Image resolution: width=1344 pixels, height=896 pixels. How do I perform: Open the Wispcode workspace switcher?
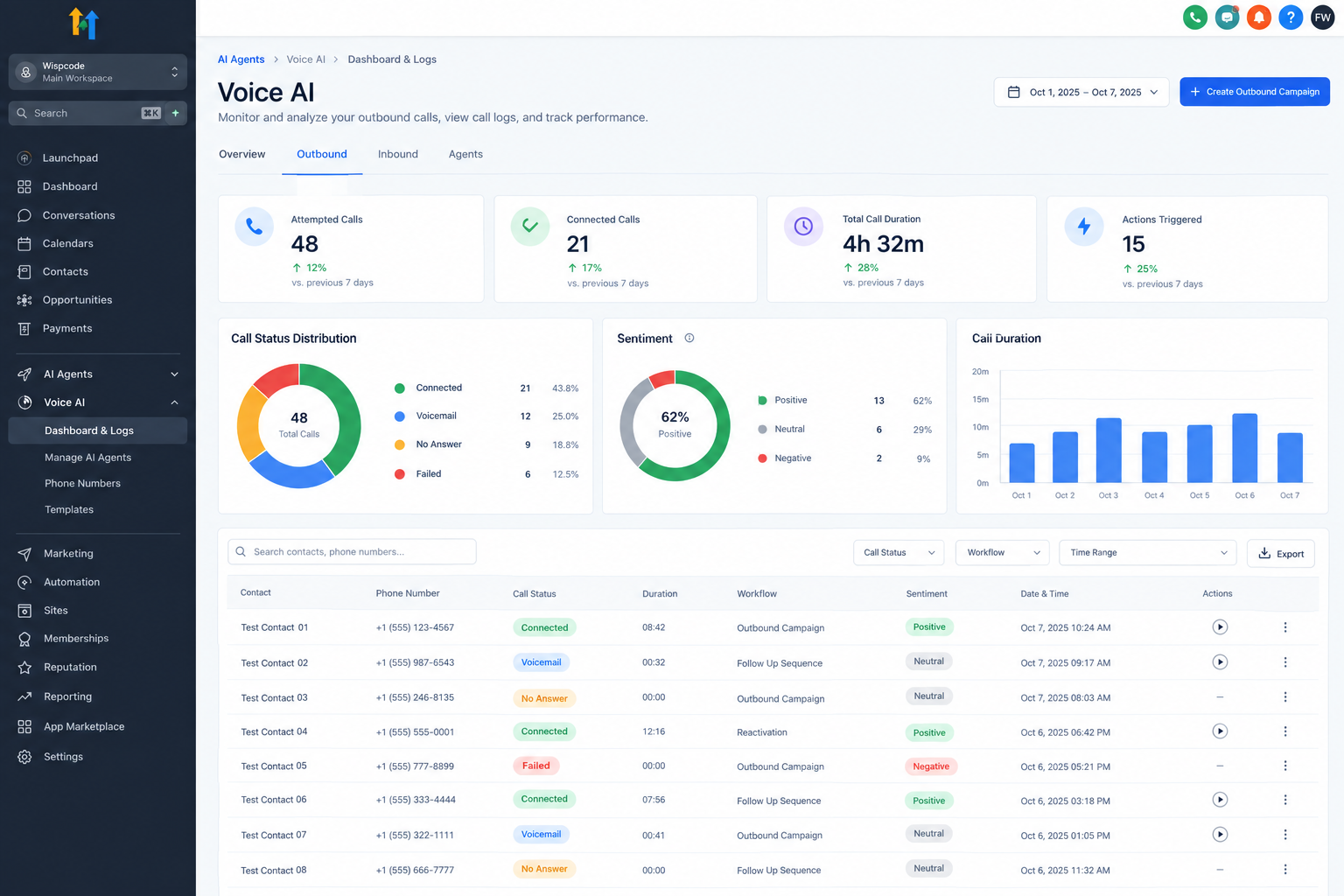point(98,72)
